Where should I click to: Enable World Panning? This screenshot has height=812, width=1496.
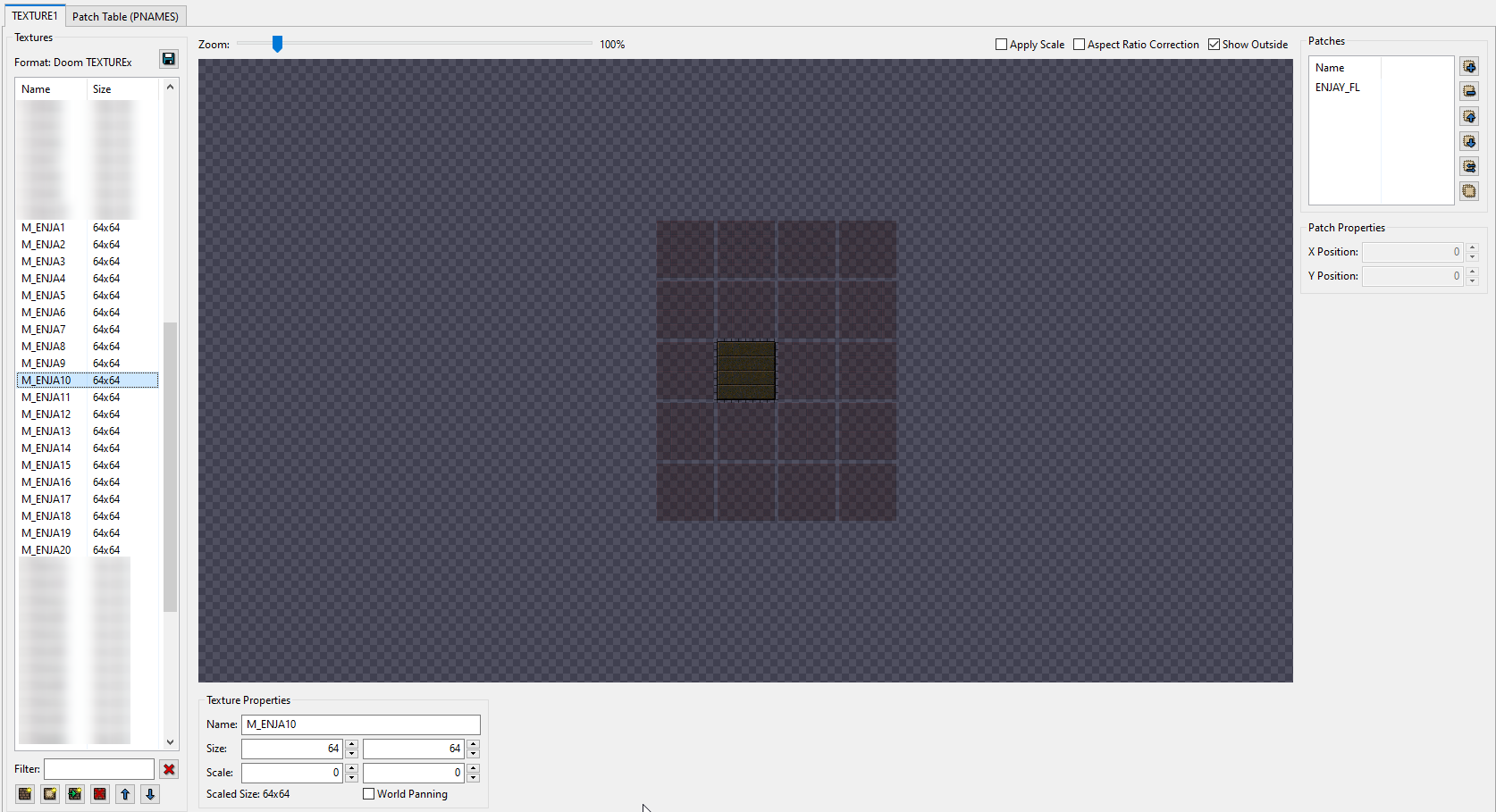pyautogui.click(x=368, y=793)
